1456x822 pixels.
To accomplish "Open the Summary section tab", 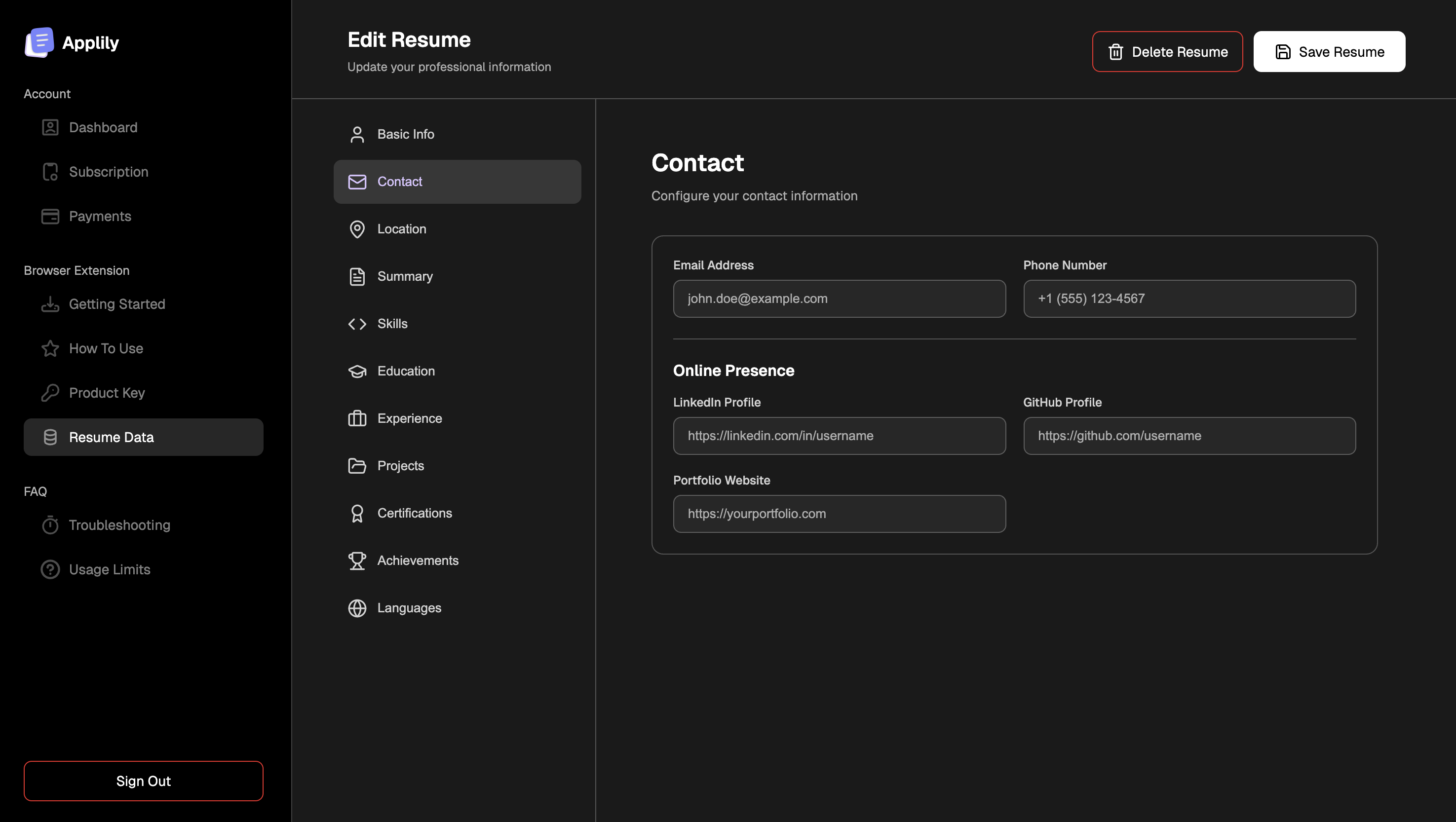I will coord(404,276).
